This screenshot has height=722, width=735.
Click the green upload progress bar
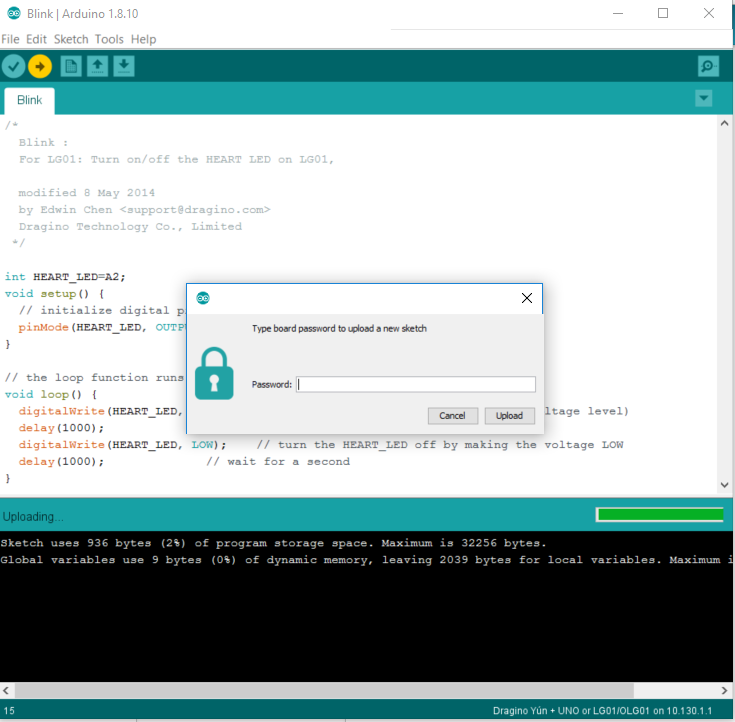coord(660,515)
